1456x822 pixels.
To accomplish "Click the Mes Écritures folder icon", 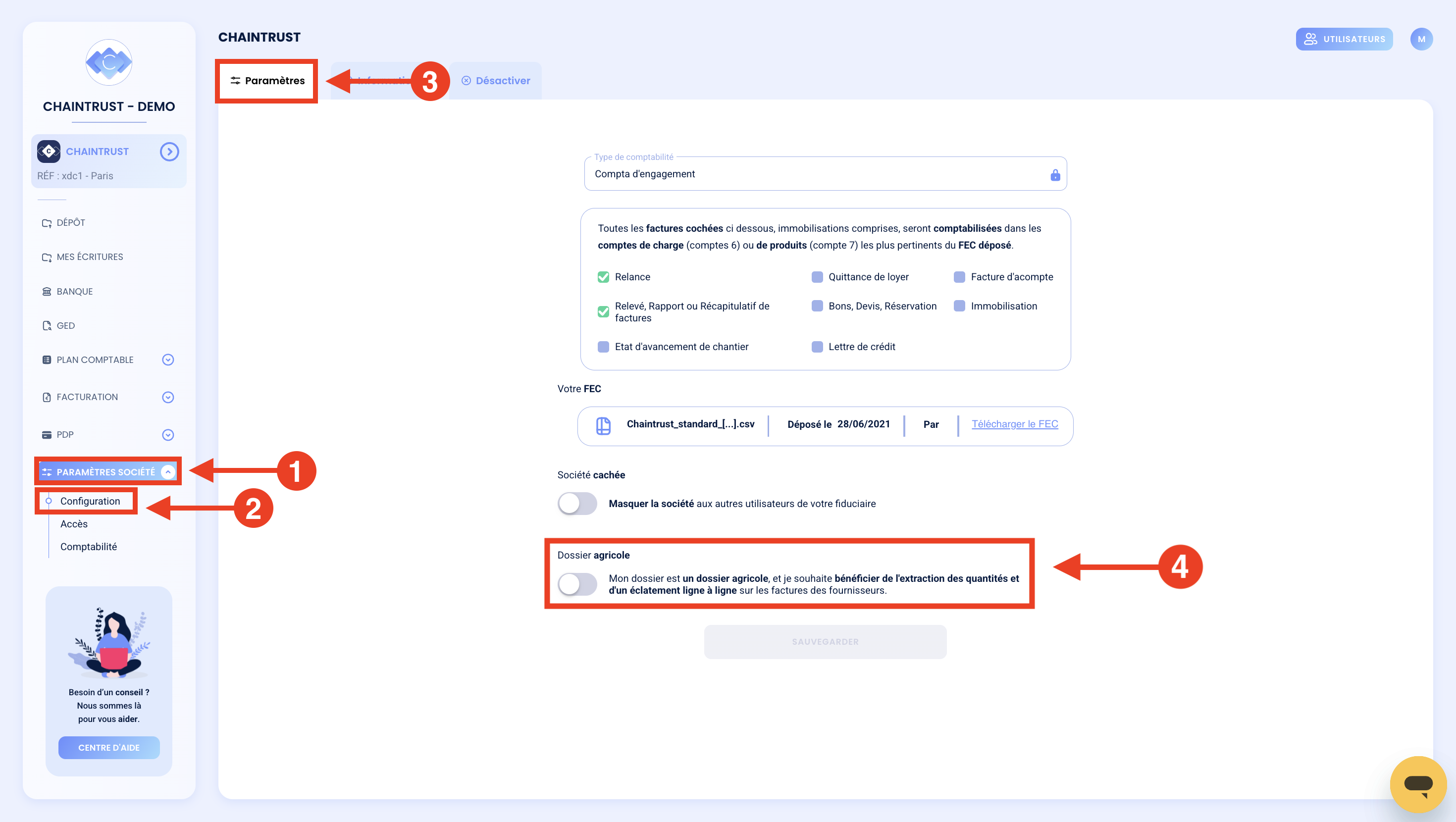I will click(x=47, y=257).
